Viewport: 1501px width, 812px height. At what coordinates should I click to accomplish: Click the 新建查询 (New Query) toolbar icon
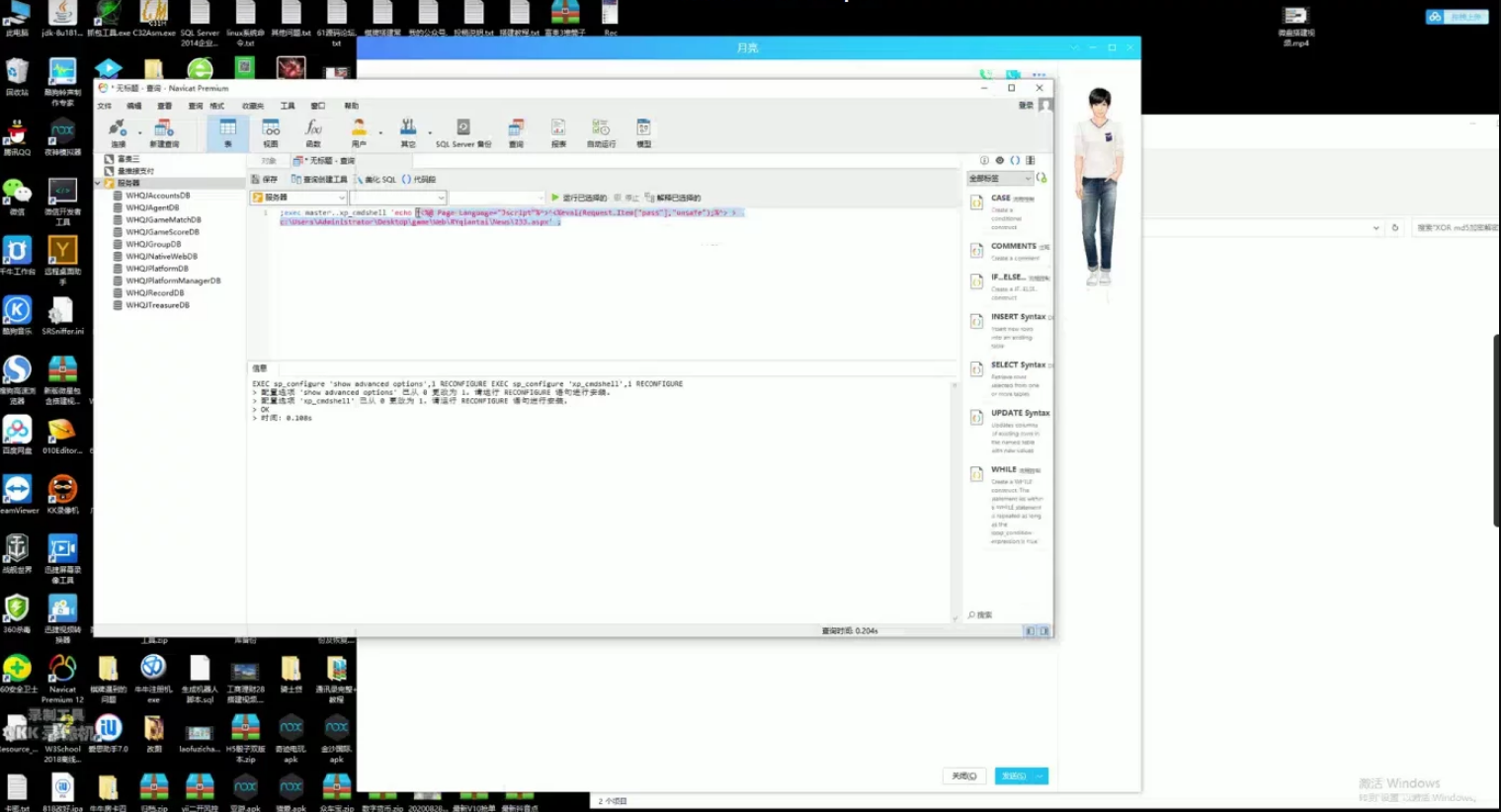tap(164, 132)
